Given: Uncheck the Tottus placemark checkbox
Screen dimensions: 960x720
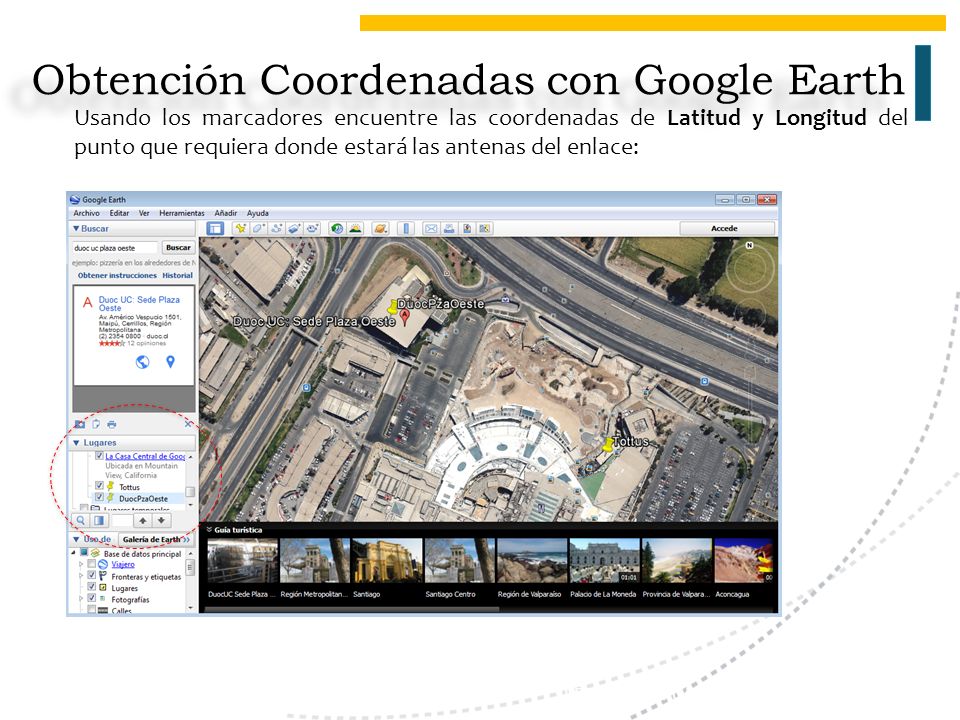Looking at the screenshot, I should coord(99,486).
